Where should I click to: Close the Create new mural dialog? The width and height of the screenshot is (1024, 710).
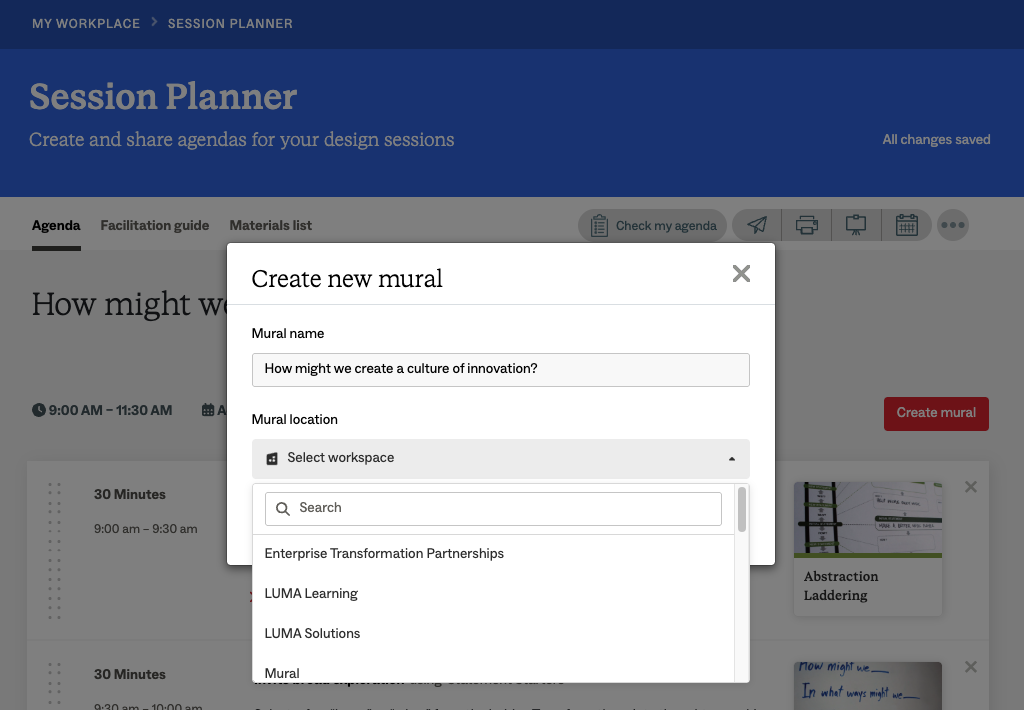point(741,274)
